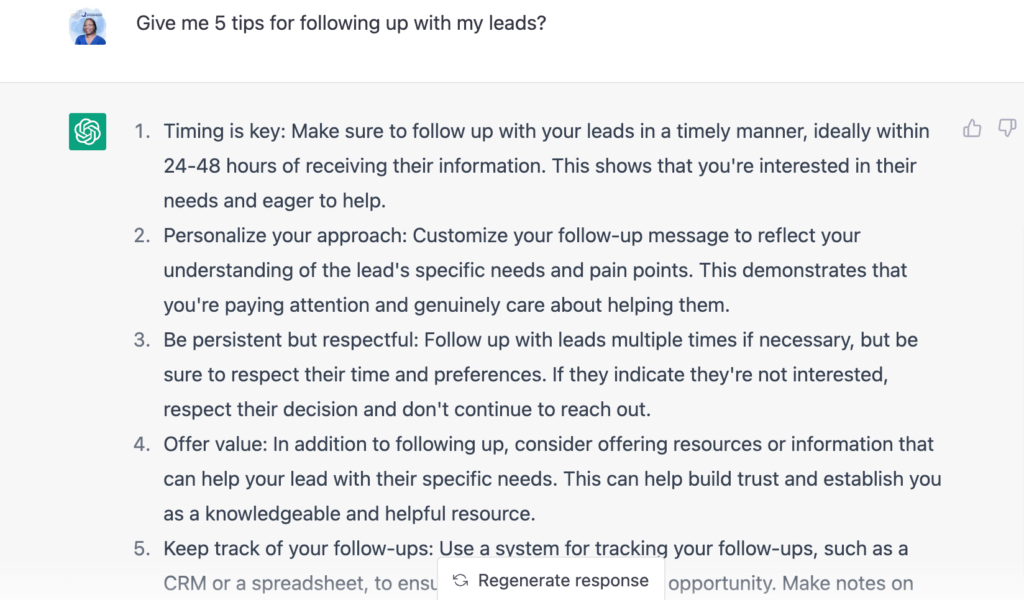Click the 'Be persistent but respectful' heading
1024x600 pixels.
tap(291, 340)
